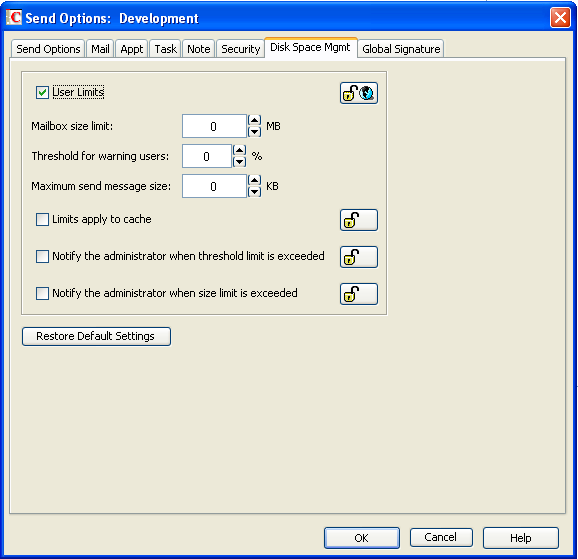Toggle lock for size limit exceeded notification
This screenshot has height=559, width=578.
(358, 294)
